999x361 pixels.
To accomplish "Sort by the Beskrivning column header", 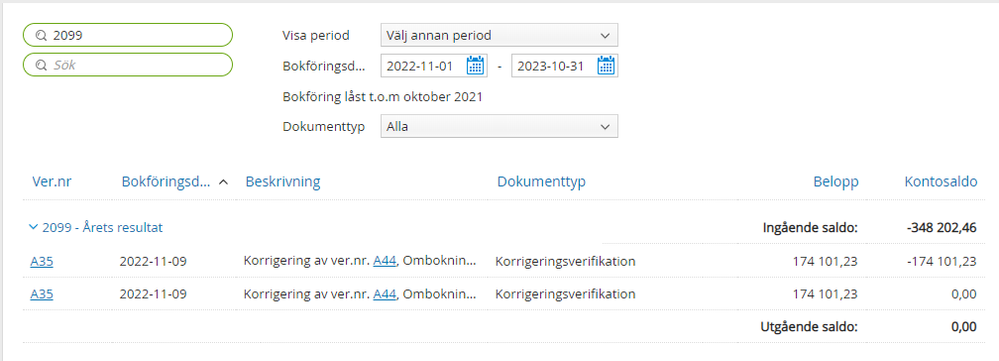I will click(x=283, y=182).
